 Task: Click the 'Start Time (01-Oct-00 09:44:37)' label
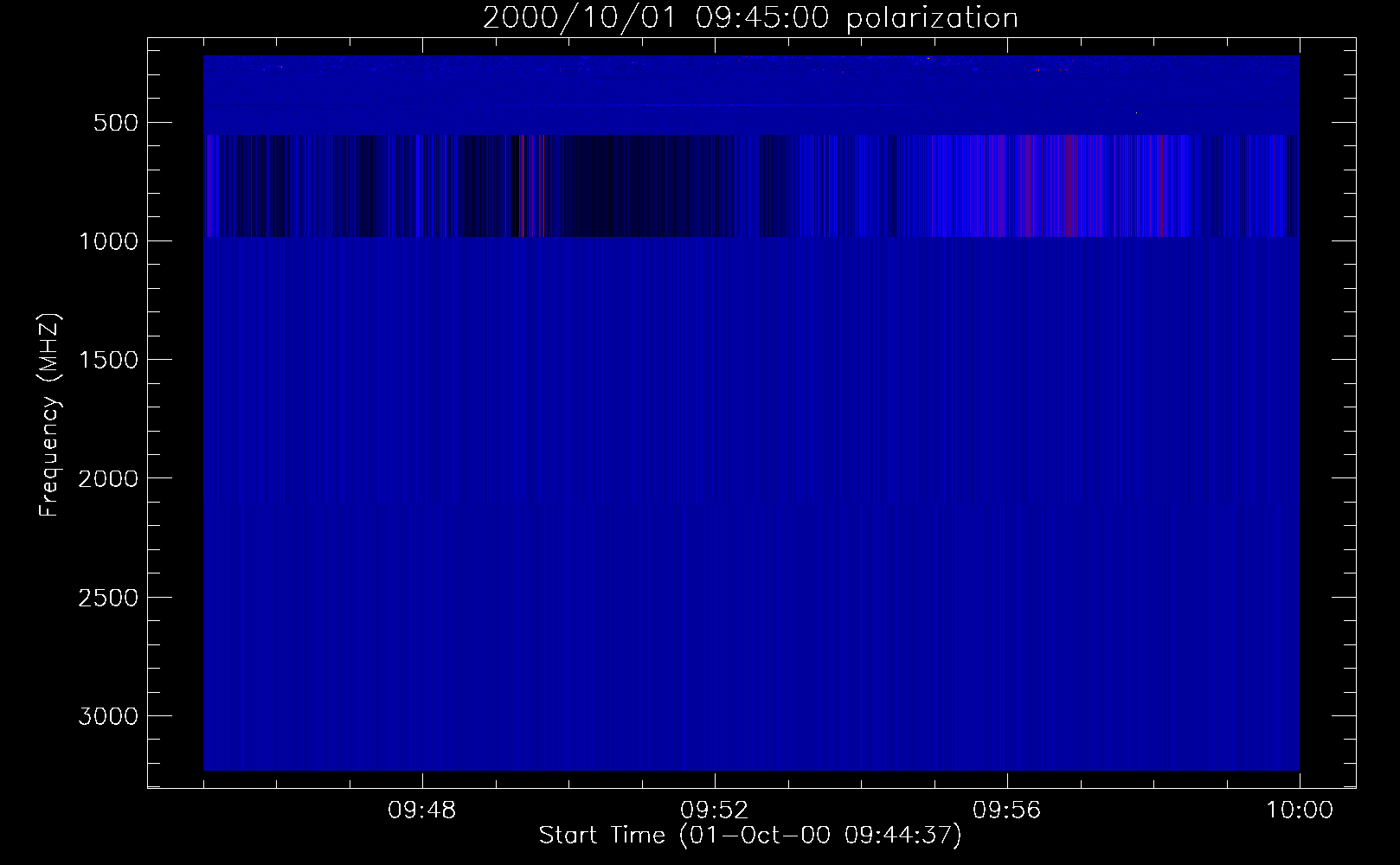[750, 836]
